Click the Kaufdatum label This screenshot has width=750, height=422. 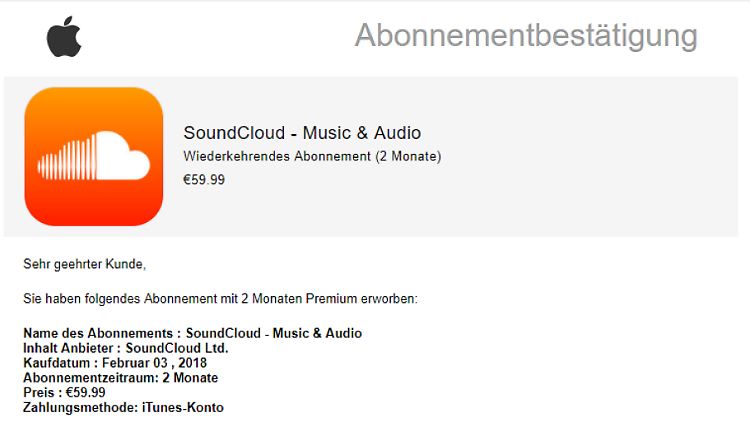pyautogui.click(x=57, y=363)
